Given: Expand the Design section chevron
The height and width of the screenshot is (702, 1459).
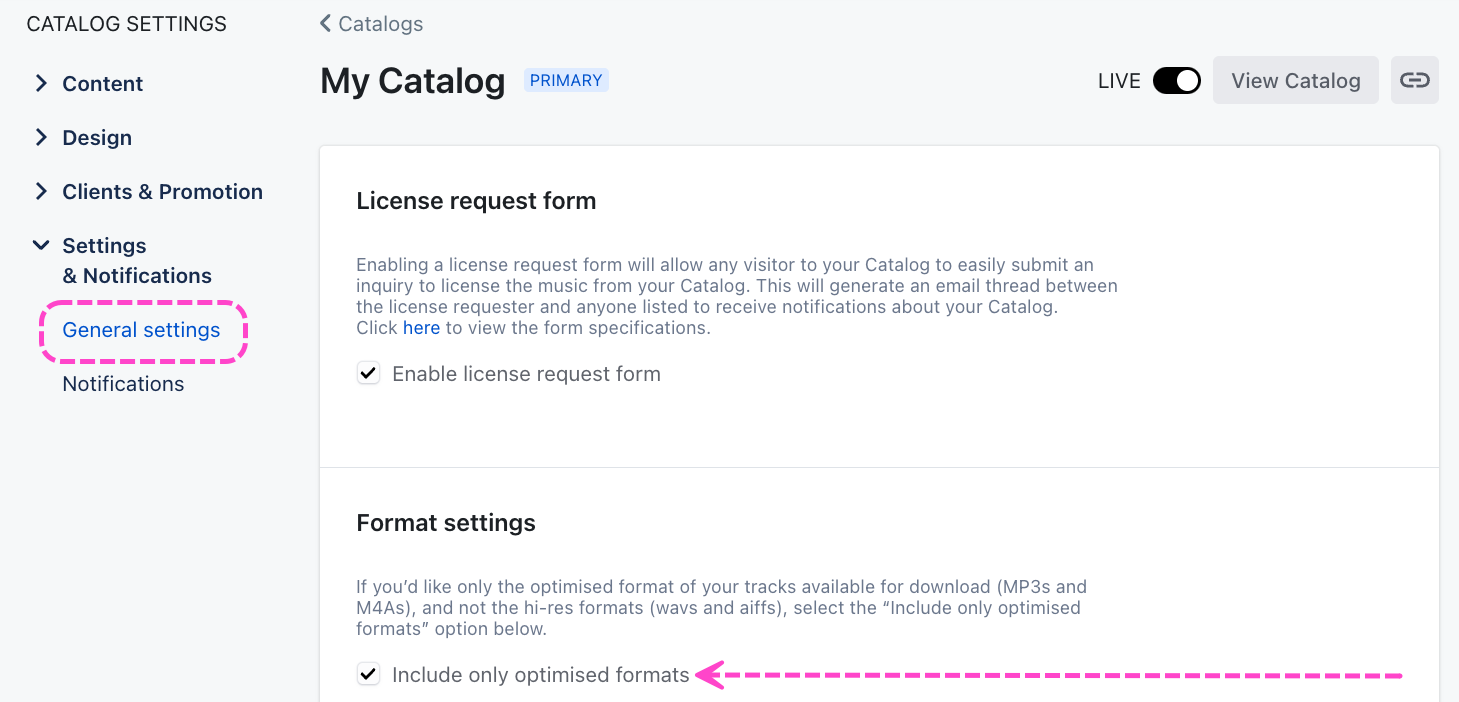Looking at the screenshot, I should [41, 138].
